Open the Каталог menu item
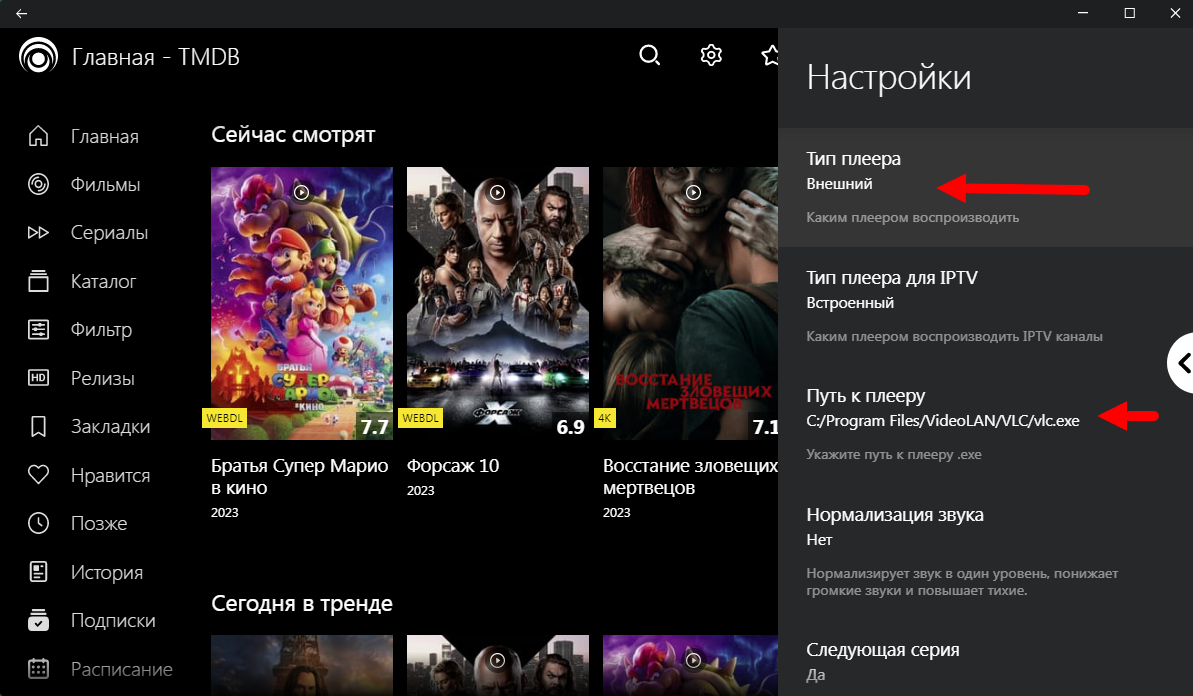This screenshot has width=1193, height=696. point(103,281)
